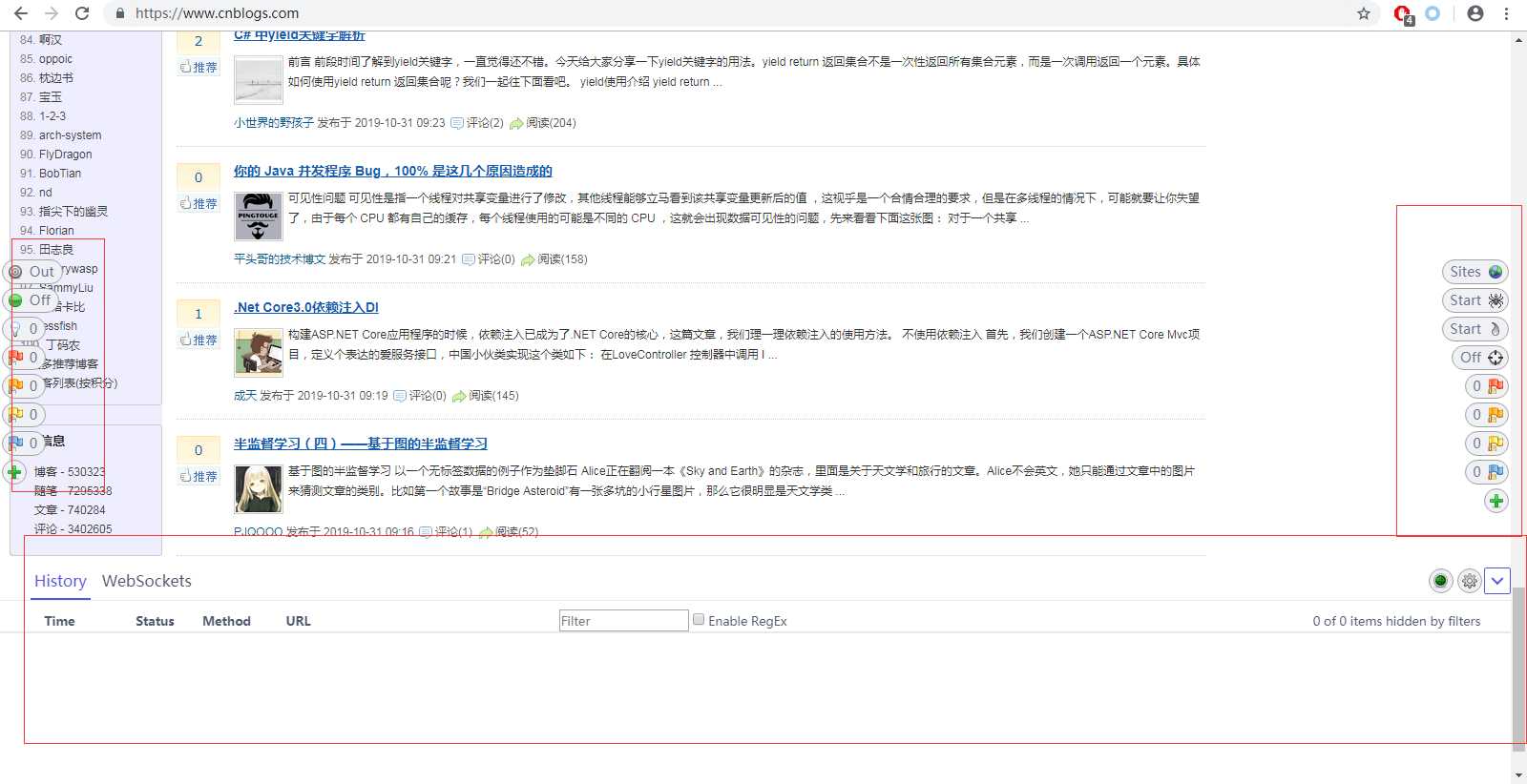Open page informational alerts blue flag
Viewport: 1527px width, 784px height.
[24, 444]
